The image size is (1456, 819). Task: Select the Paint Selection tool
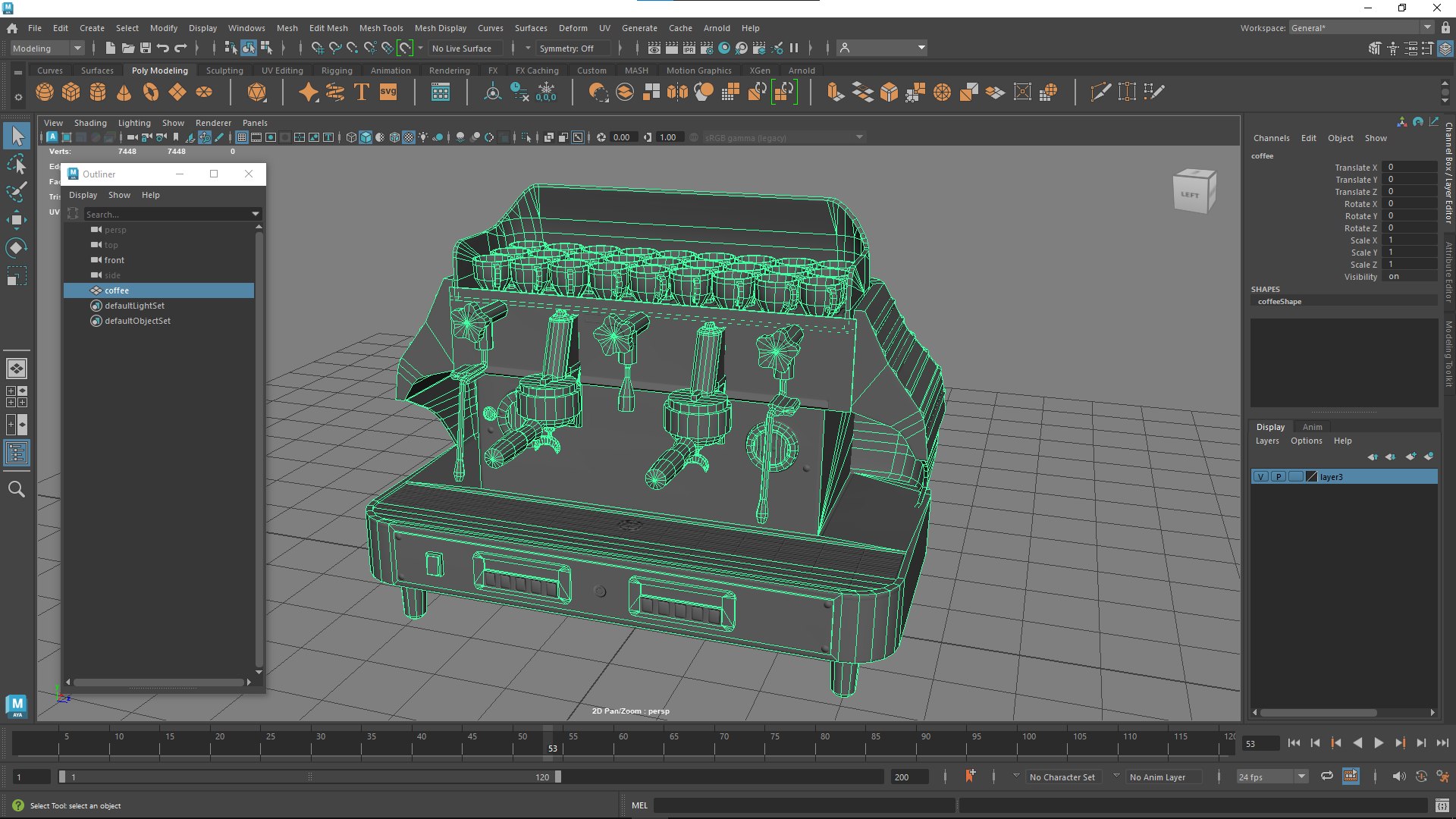[x=17, y=192]
